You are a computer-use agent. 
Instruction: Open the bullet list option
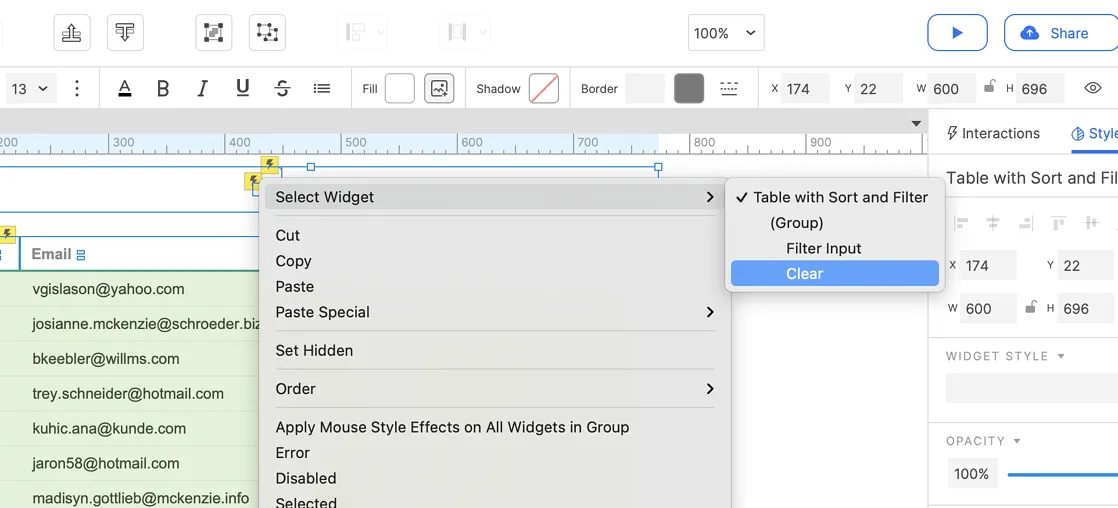(322, 89)
